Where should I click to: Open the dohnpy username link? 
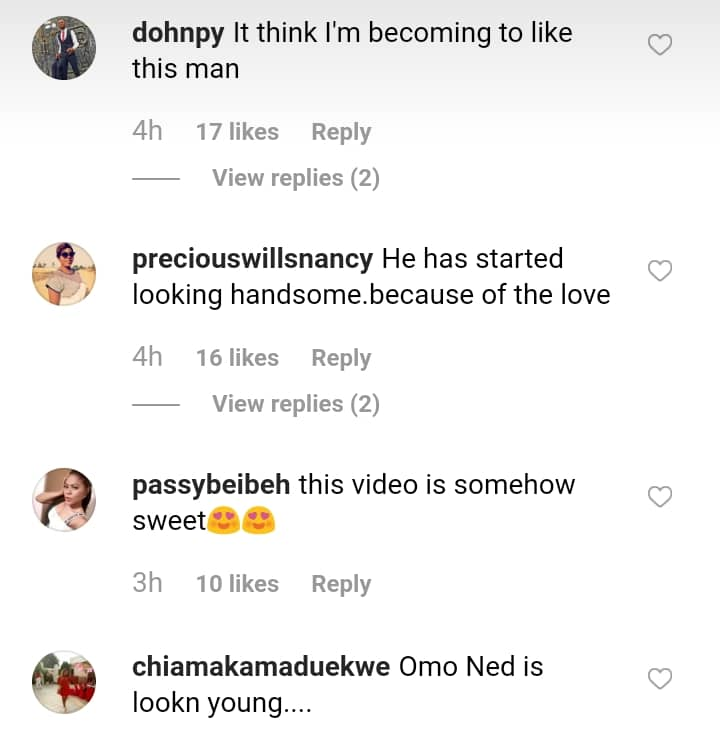[x=178, y=33]
